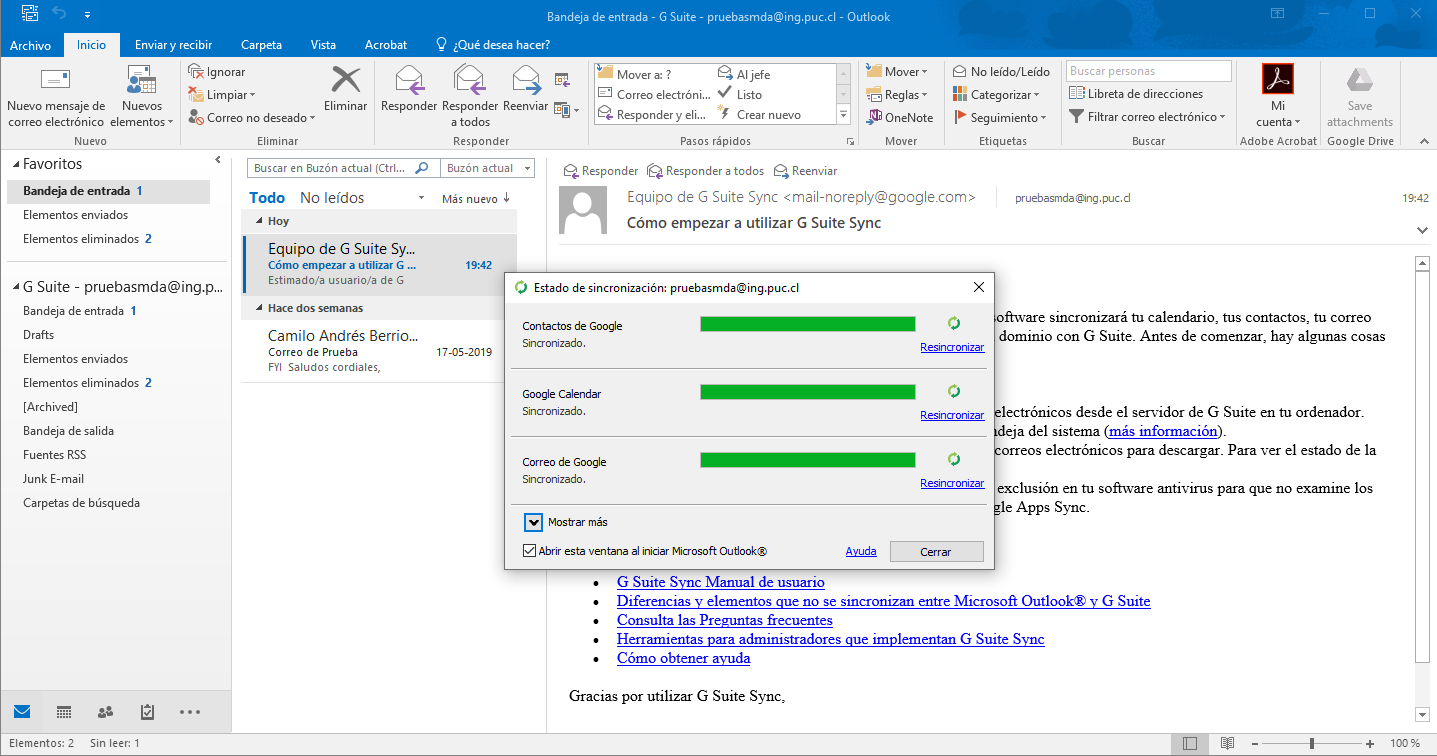Open the Vista tab
The image size is (1437, 756).
[x=323, y=45]
